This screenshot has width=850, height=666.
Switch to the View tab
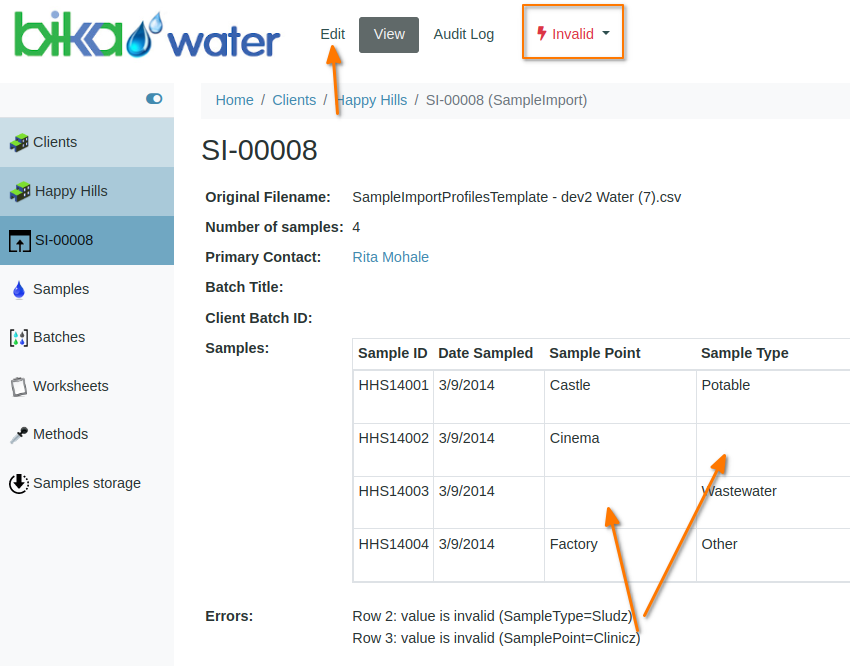[x=389, y=34]
